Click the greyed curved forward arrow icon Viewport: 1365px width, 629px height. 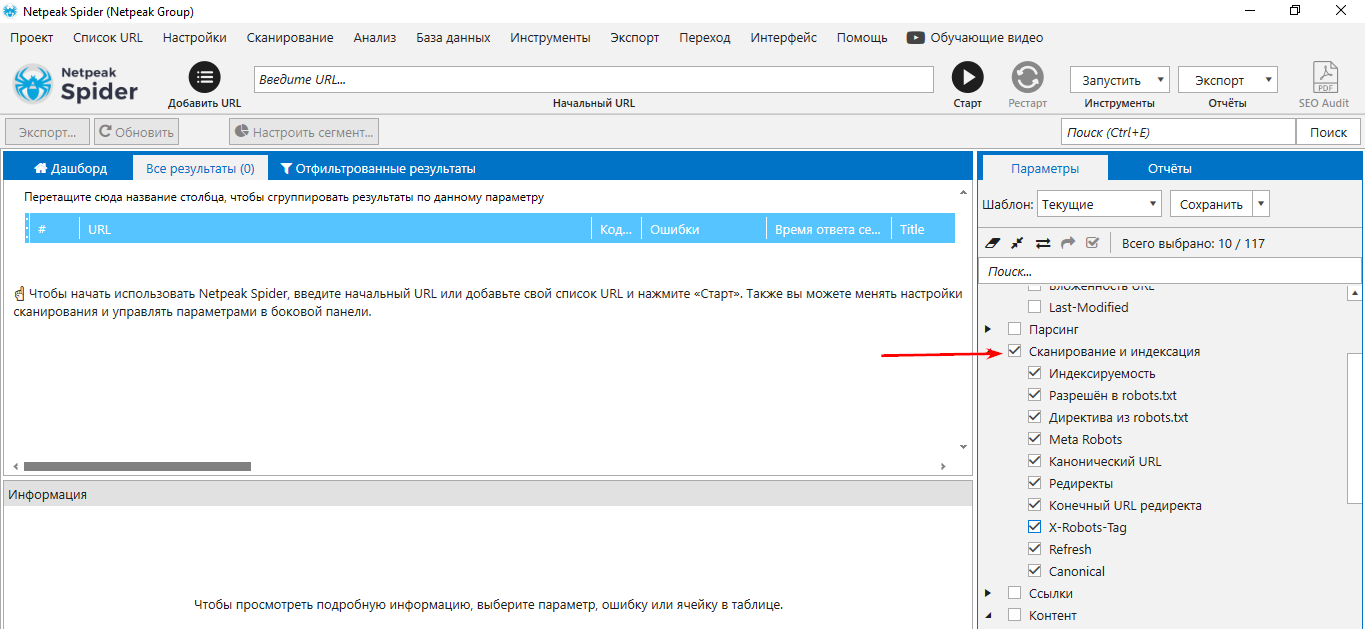tap(1067, 242)
